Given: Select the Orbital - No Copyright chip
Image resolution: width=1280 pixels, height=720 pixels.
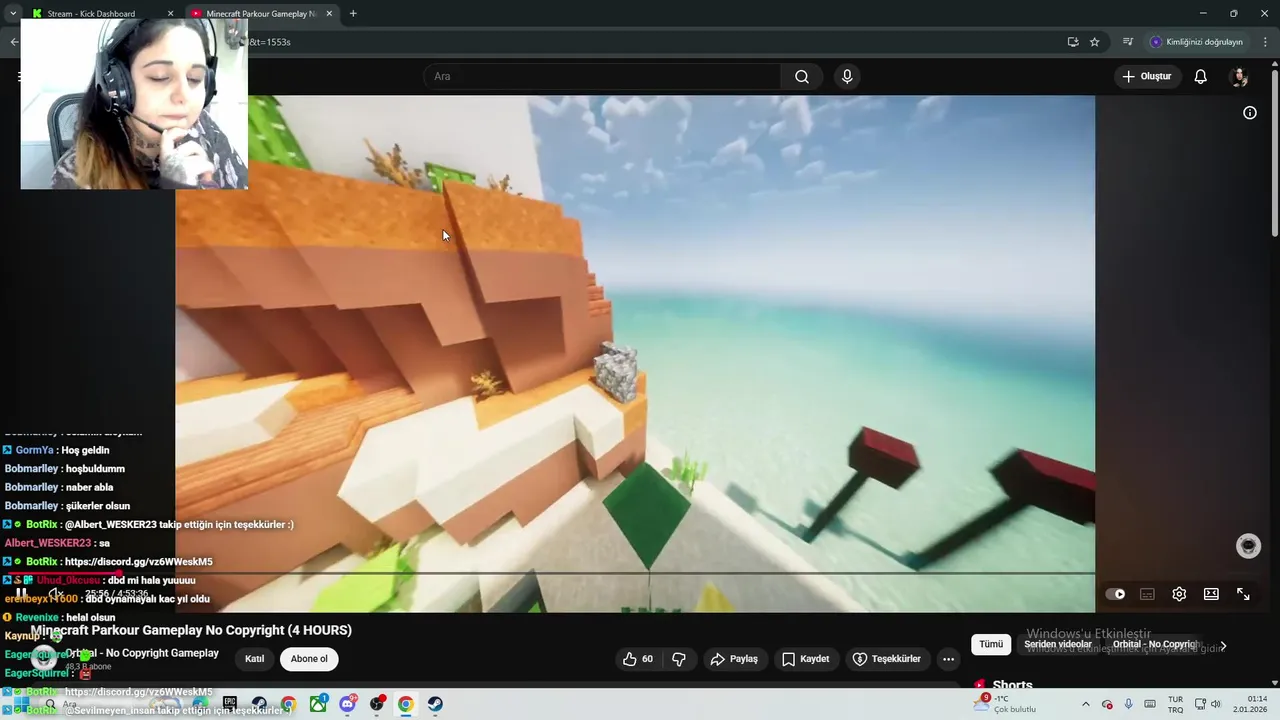Looking at the screenshot, I should 1155,644.
